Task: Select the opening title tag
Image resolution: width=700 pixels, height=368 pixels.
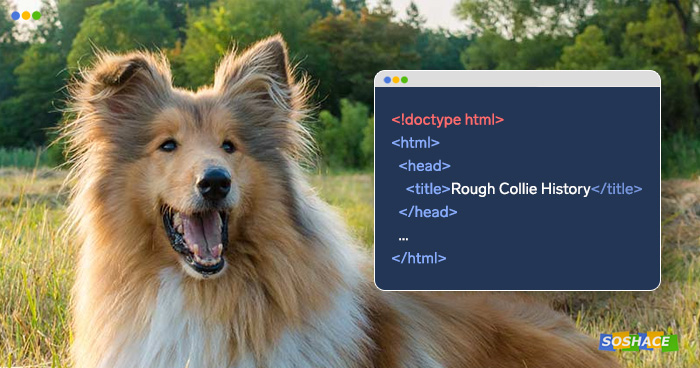Action: pyautogui.click(x=428, y=189)
